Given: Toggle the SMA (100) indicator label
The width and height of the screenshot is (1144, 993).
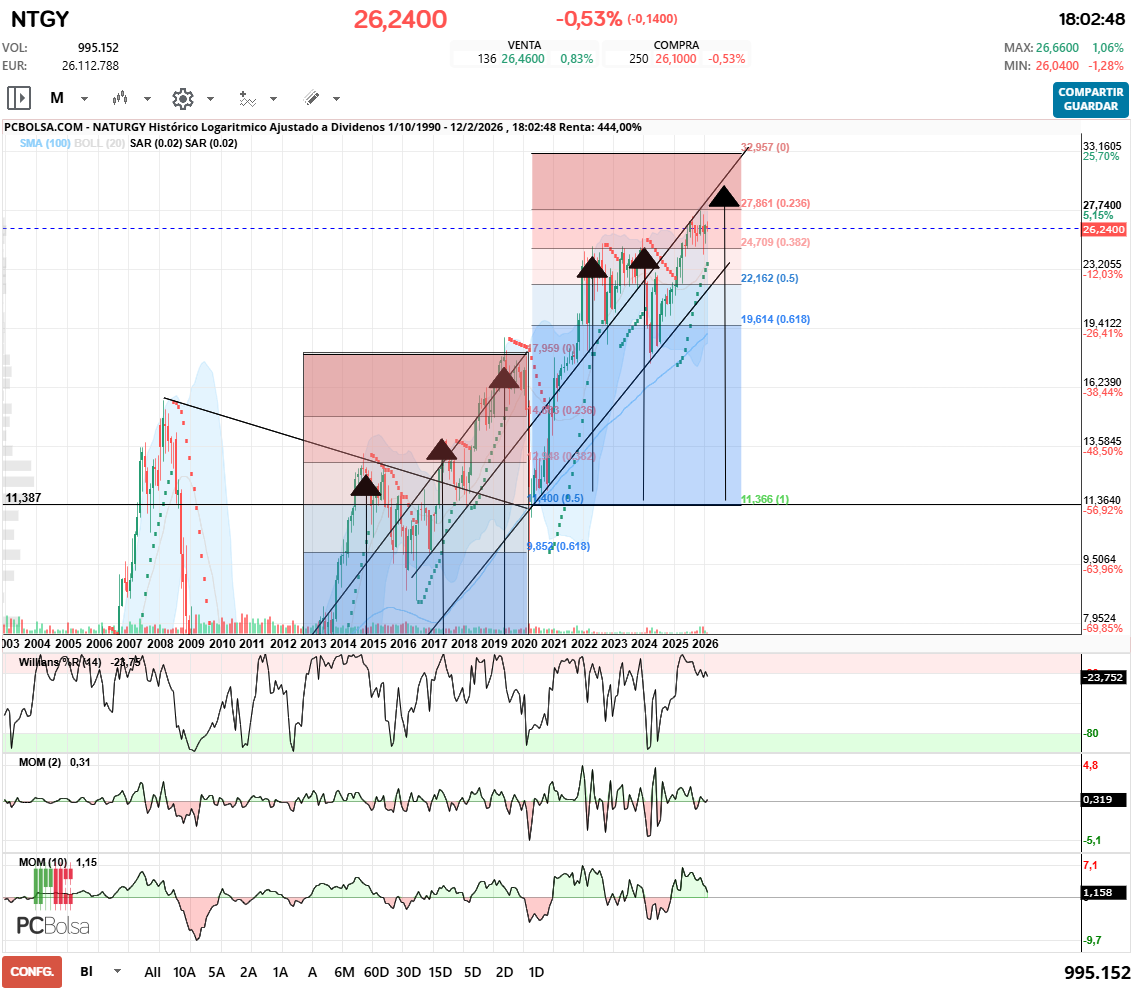Looking at the screenshot, I should click(44, 143).
